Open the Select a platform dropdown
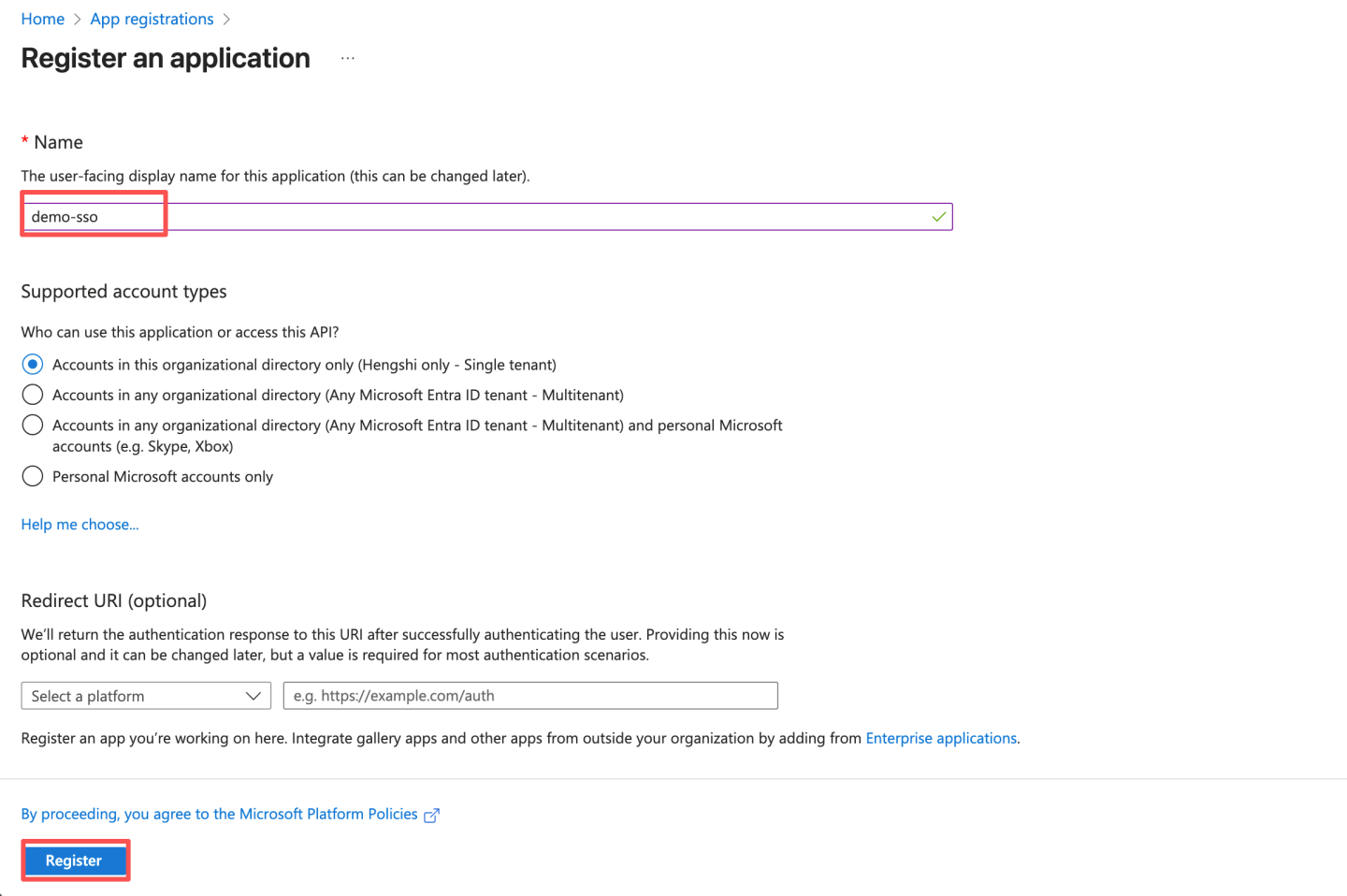The image size is (1347, 896). click(145, 696)
